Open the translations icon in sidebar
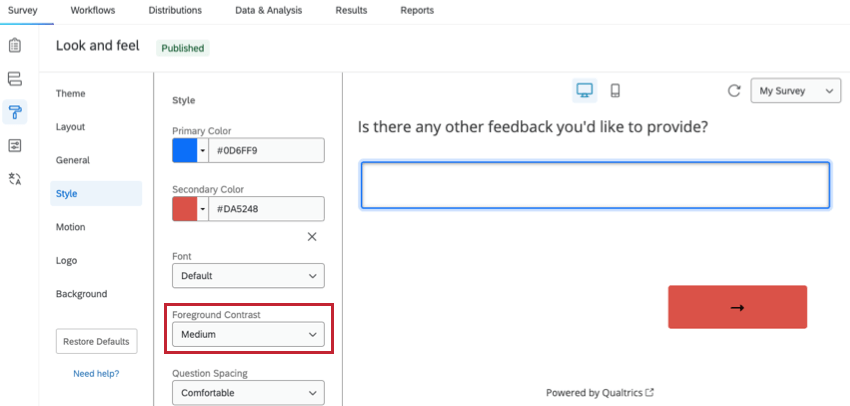Image resolution: width=850 pixels, height=406 pixels. 15,178
